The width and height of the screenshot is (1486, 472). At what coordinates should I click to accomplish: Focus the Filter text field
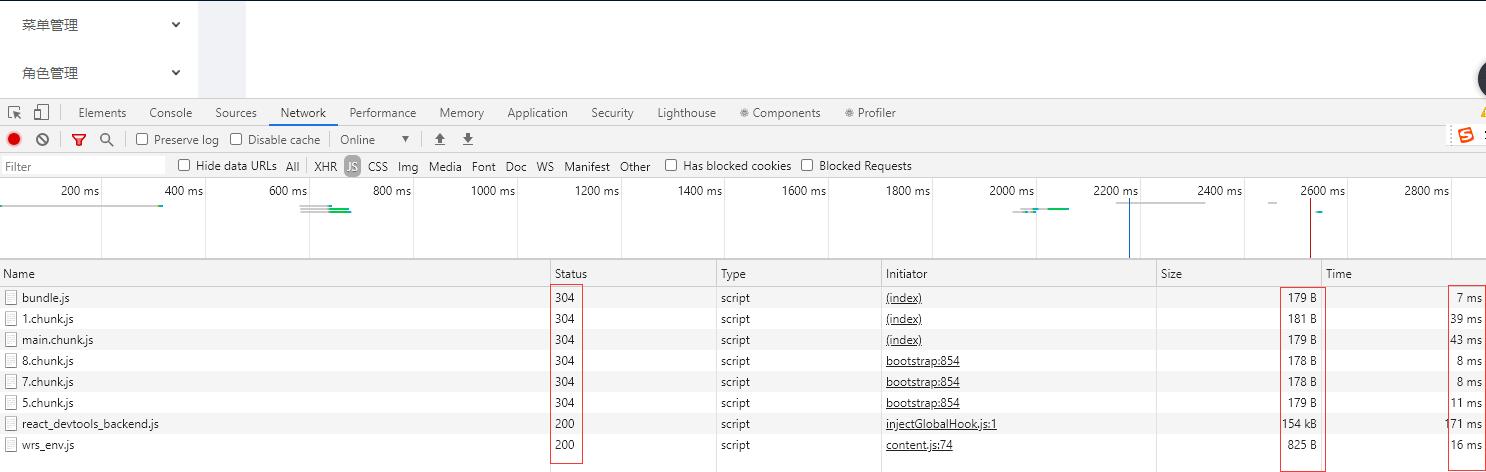coord(83,166)
